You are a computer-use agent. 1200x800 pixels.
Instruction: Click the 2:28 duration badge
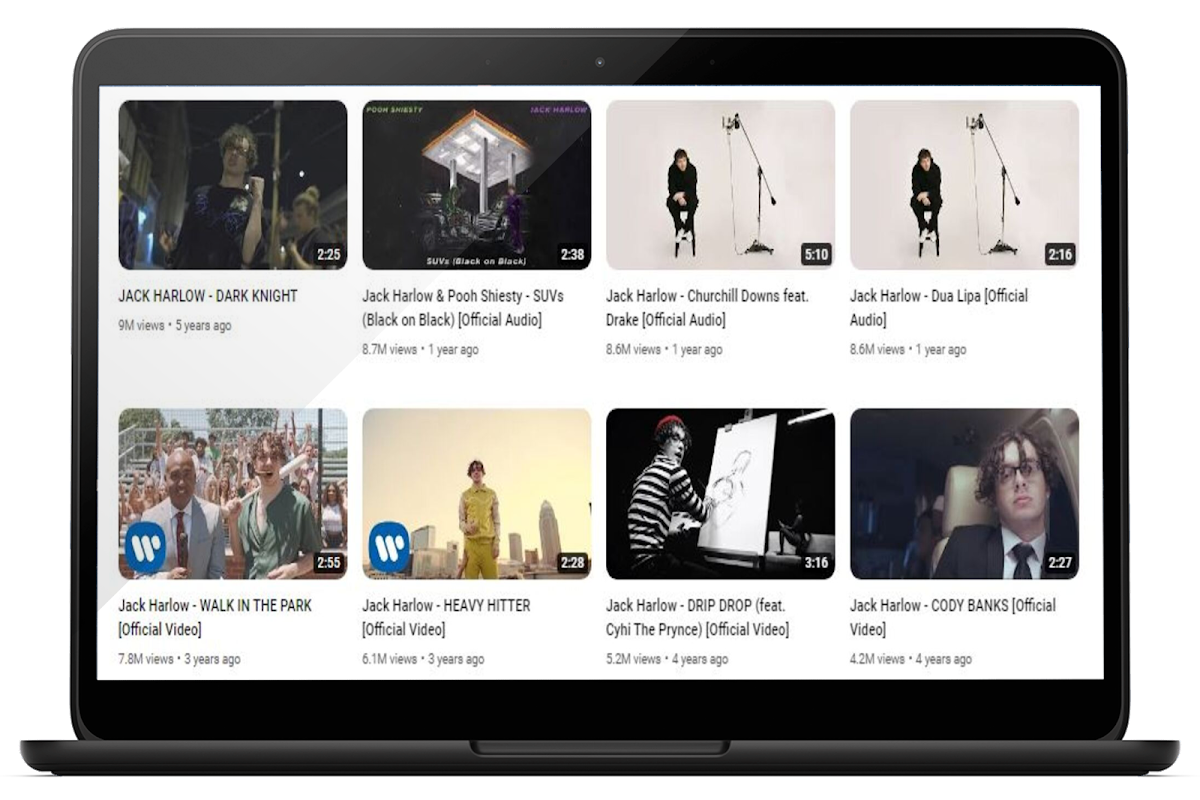point(572,562)
